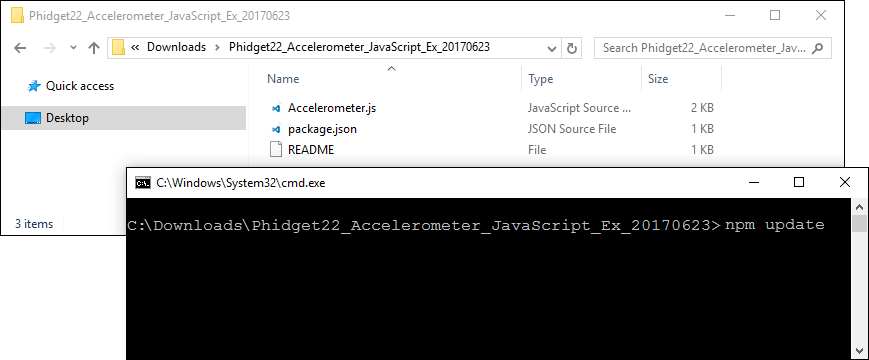Viewport: 869px width, 360px height.
Task: Select the package.json file
Action: pyautogui.click(x=322, y=129)
